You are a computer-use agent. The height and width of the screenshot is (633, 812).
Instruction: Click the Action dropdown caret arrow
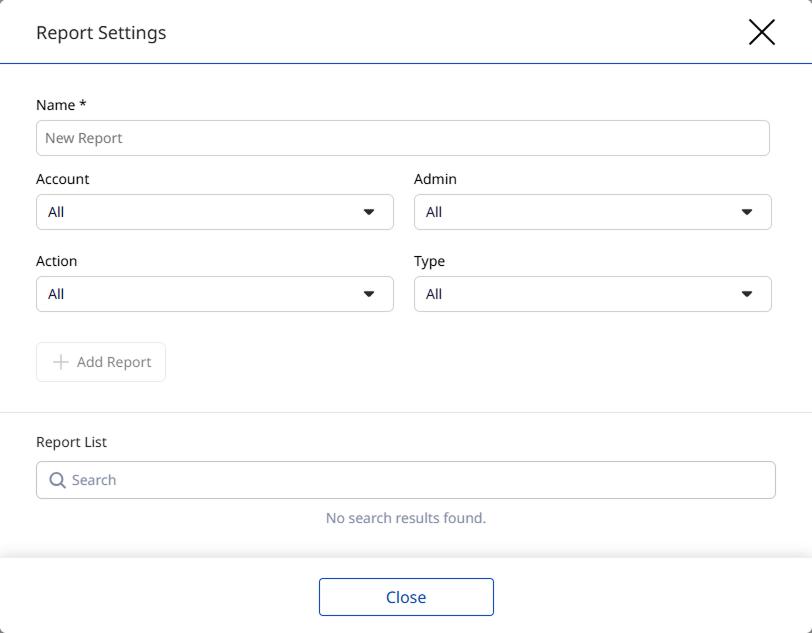pyautogui.click(x=369, y=294)
